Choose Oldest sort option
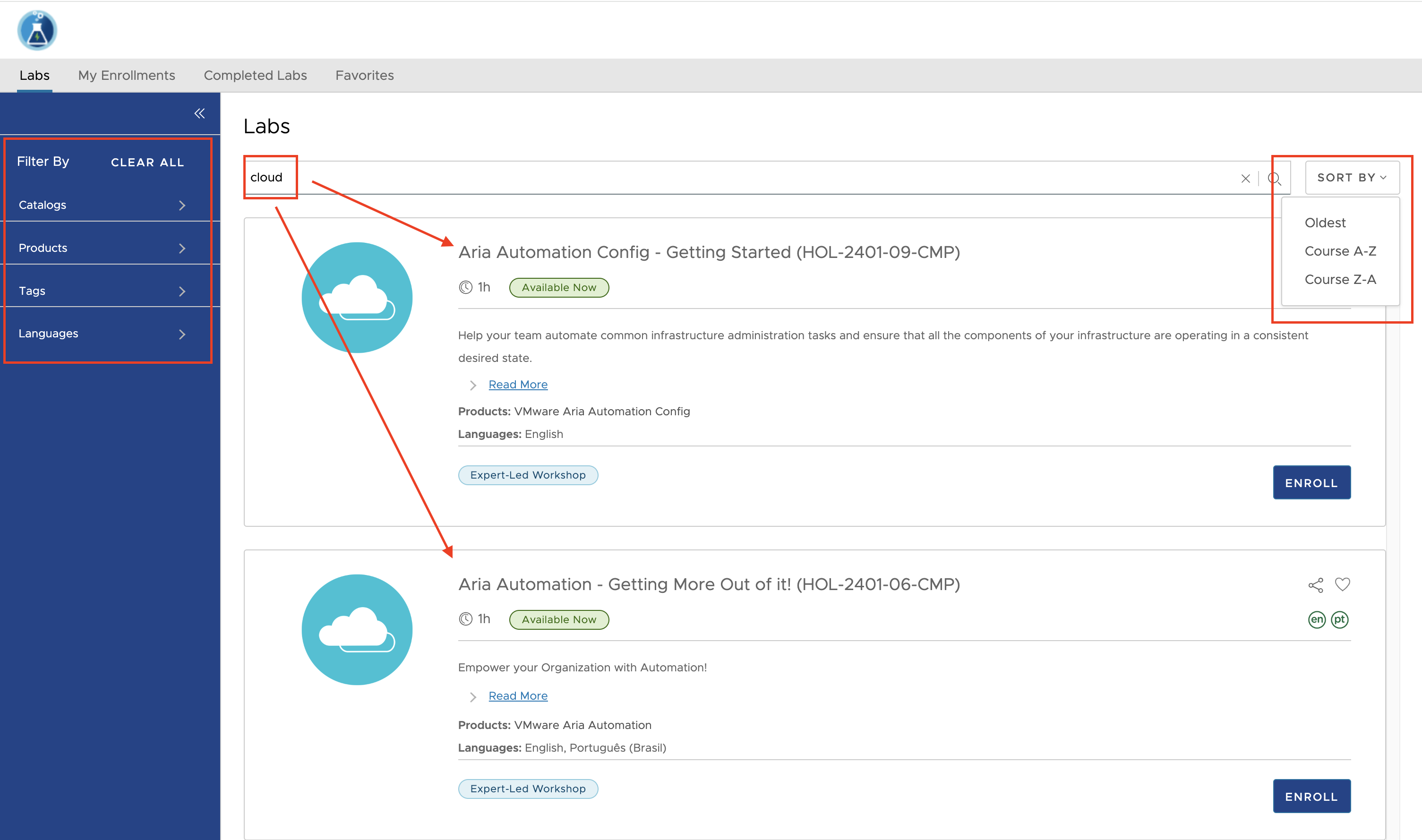The height and width of the screenshot is (840, 1422). tap(1325, 223)
